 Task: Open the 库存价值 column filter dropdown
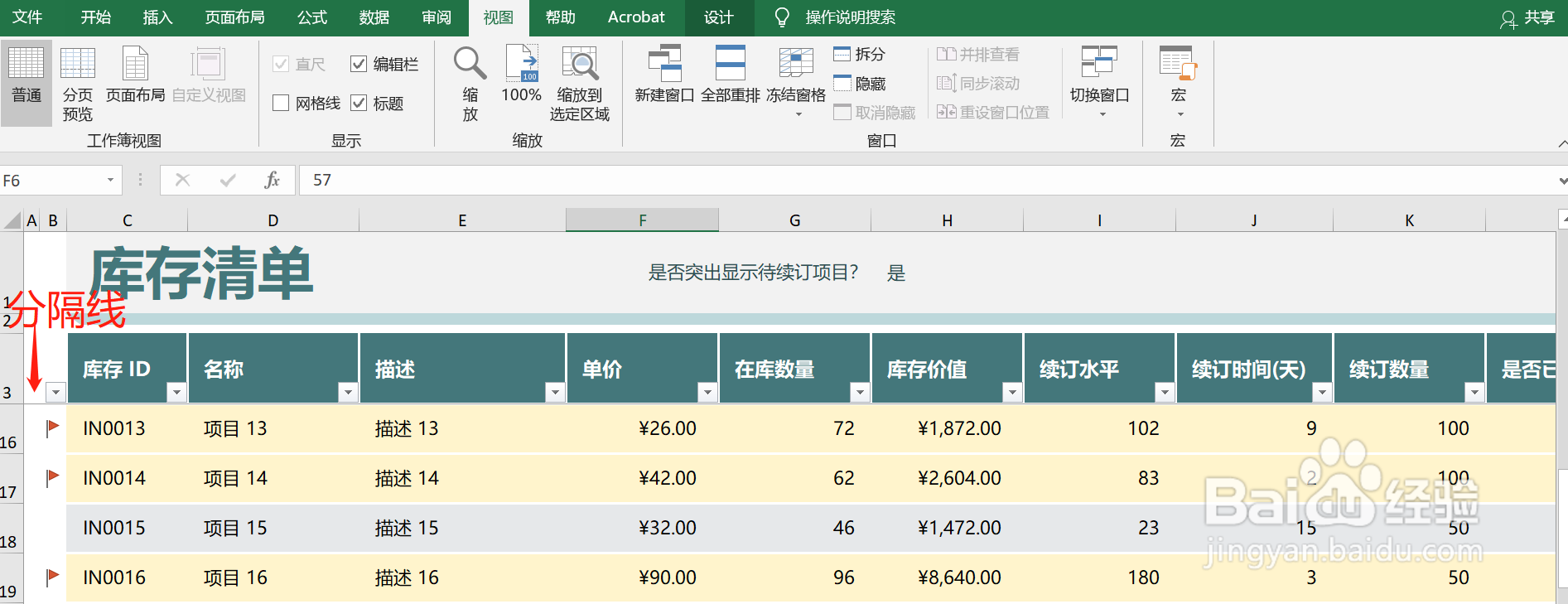point(1012,392)
